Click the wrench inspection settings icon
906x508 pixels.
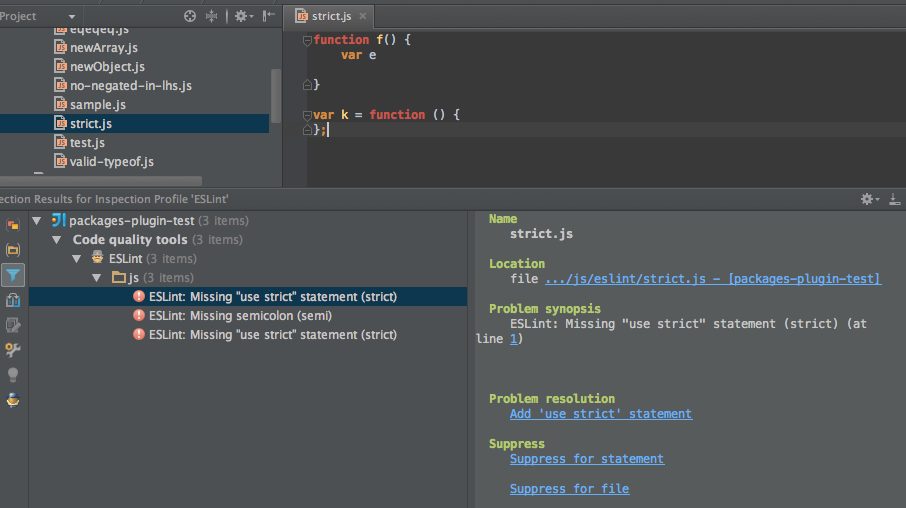pyautogui.click(x=13, y=349)
